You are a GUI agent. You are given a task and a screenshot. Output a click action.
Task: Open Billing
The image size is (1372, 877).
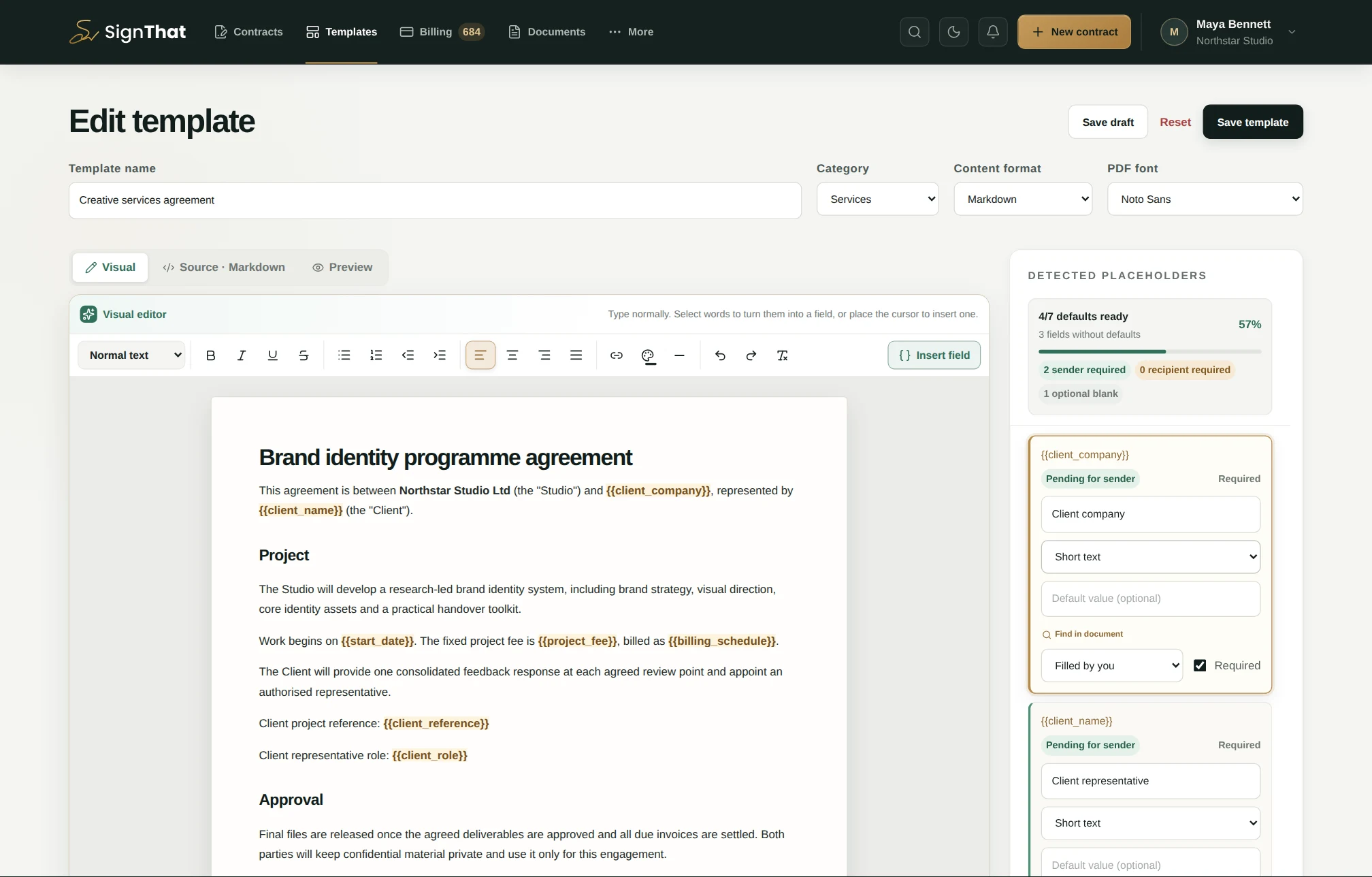tap(442, 32)
